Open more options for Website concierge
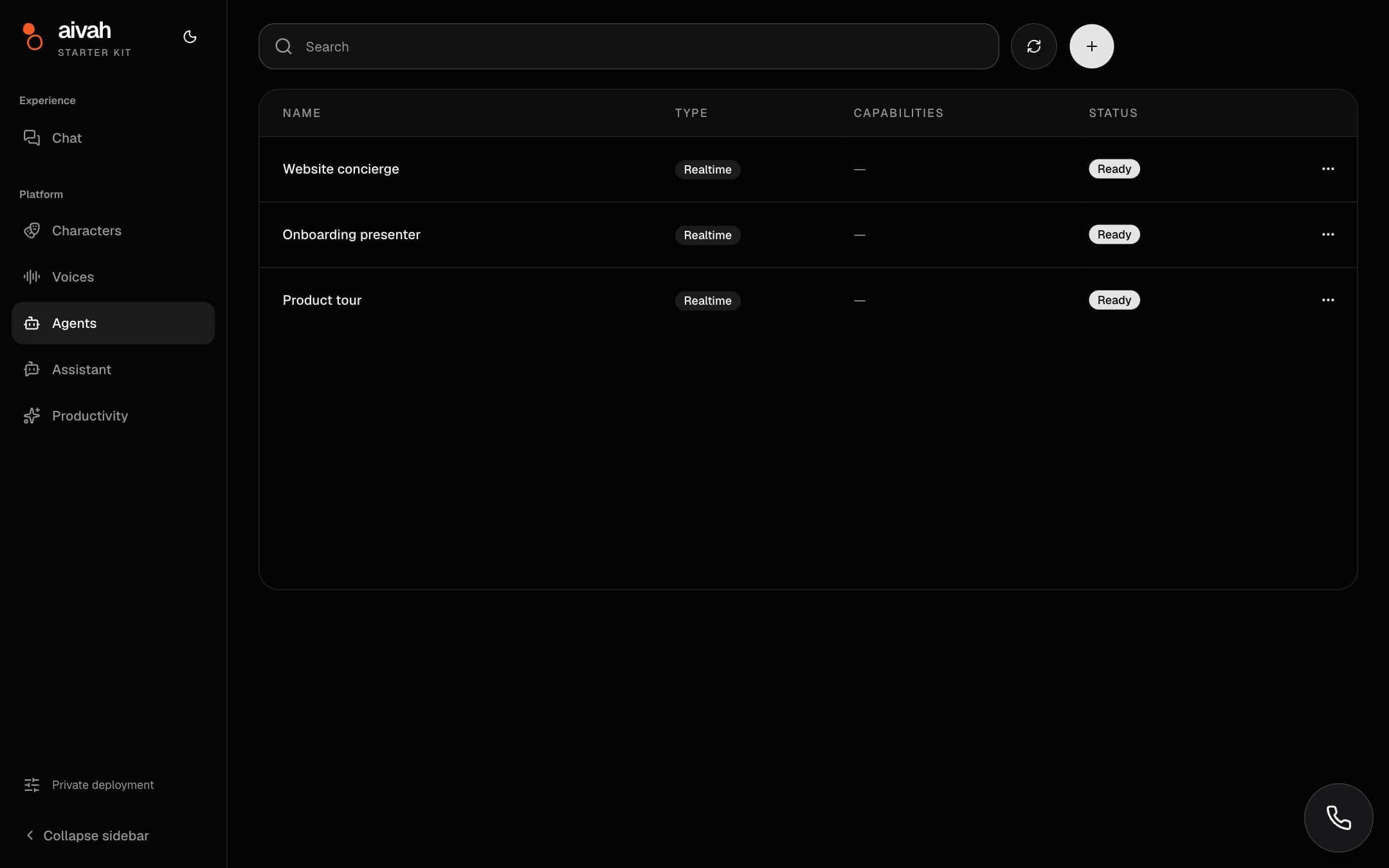 1328,168
